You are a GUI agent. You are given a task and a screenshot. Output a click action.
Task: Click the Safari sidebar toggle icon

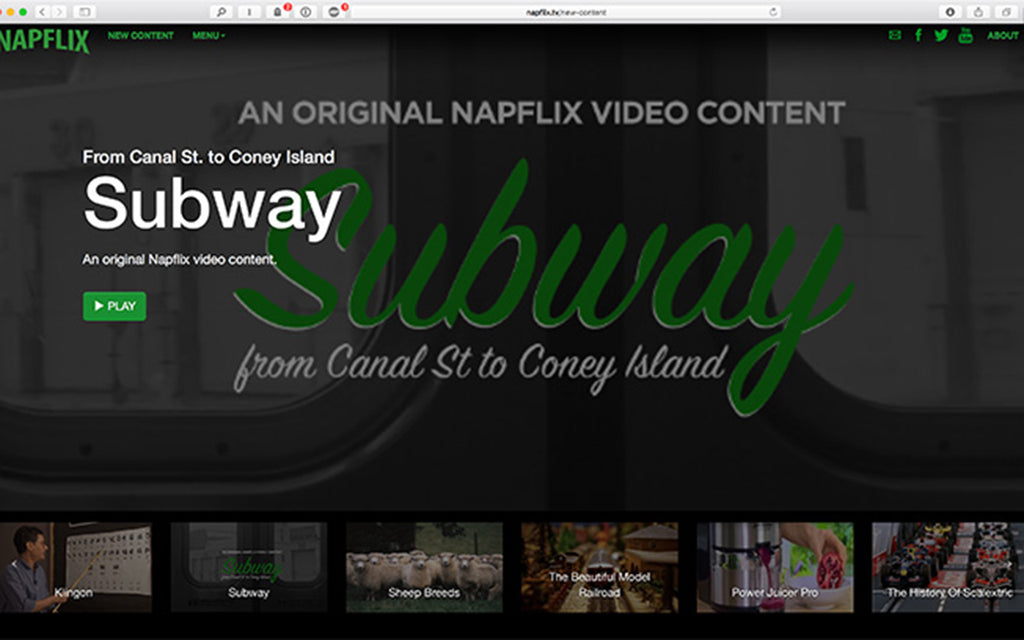click(84, 12)
